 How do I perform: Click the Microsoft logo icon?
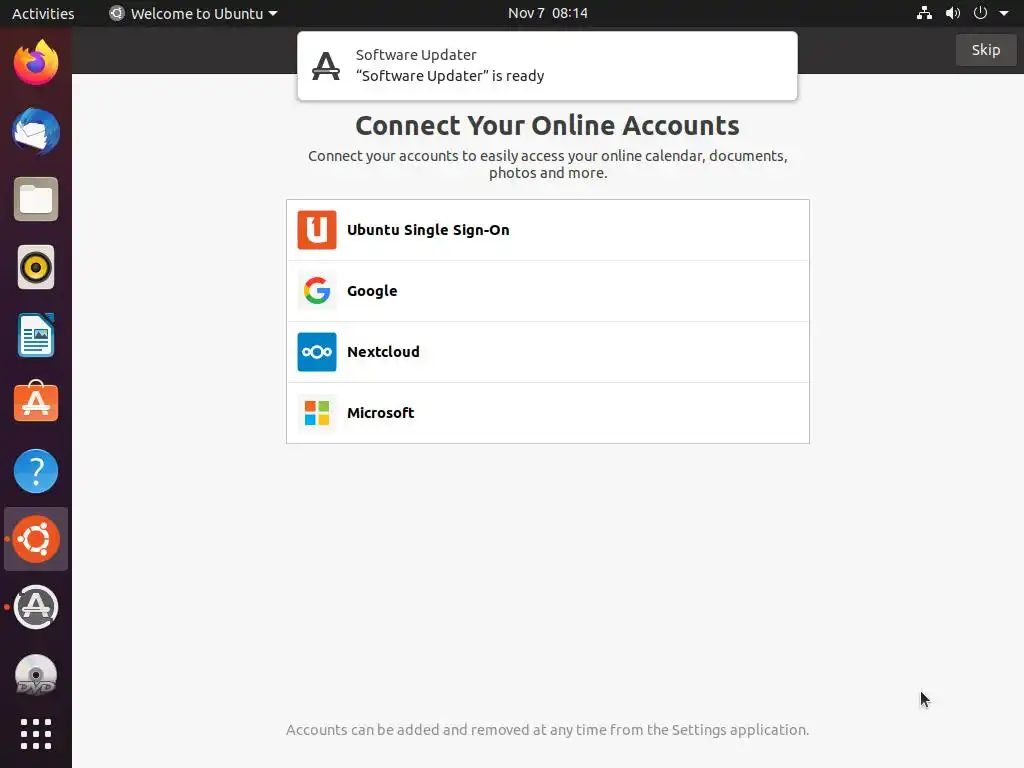(317, 413)
